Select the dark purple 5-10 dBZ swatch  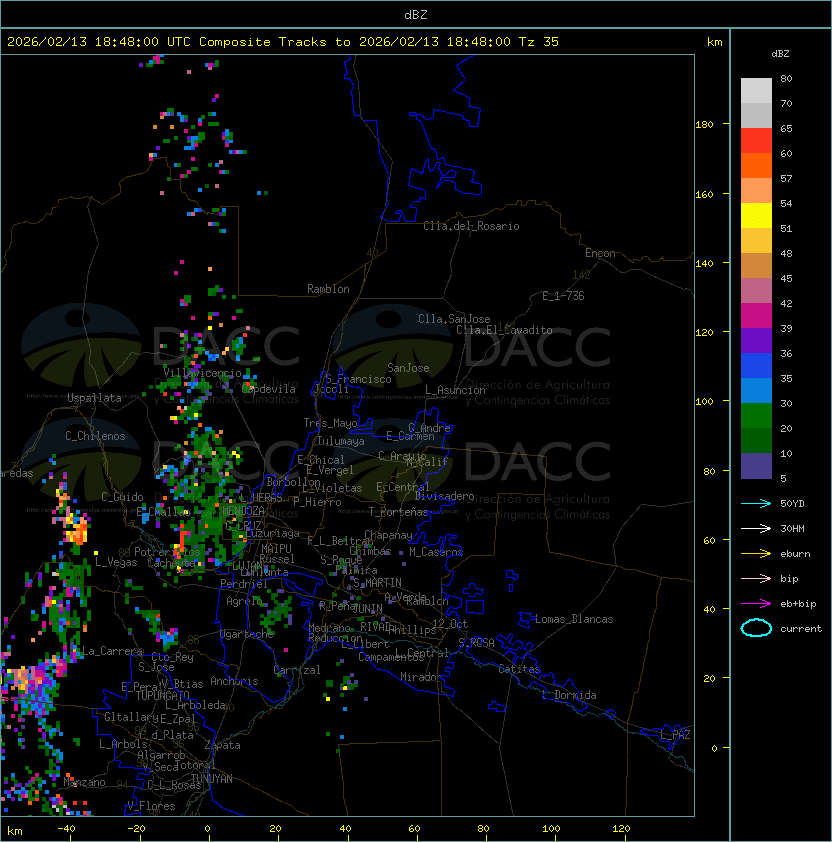pyautogui.click(x=756, y=466)
